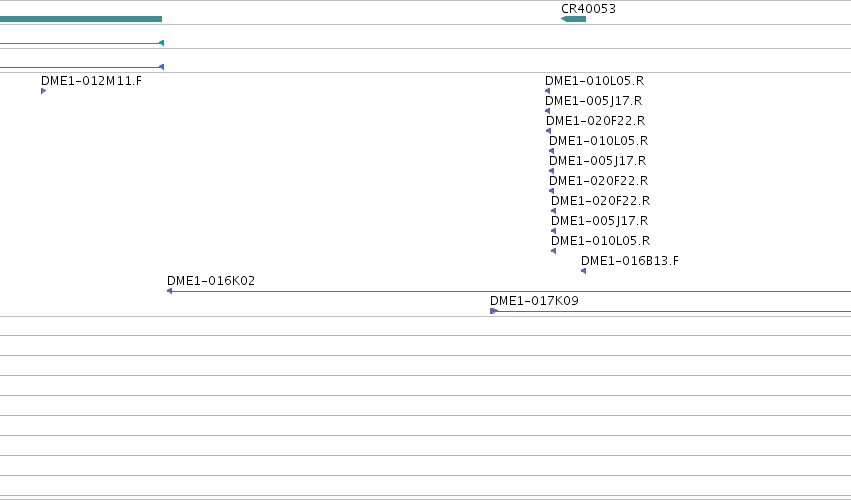Click the DME1-017K09 label
The image size is (851, 500).
pos(534,301)
